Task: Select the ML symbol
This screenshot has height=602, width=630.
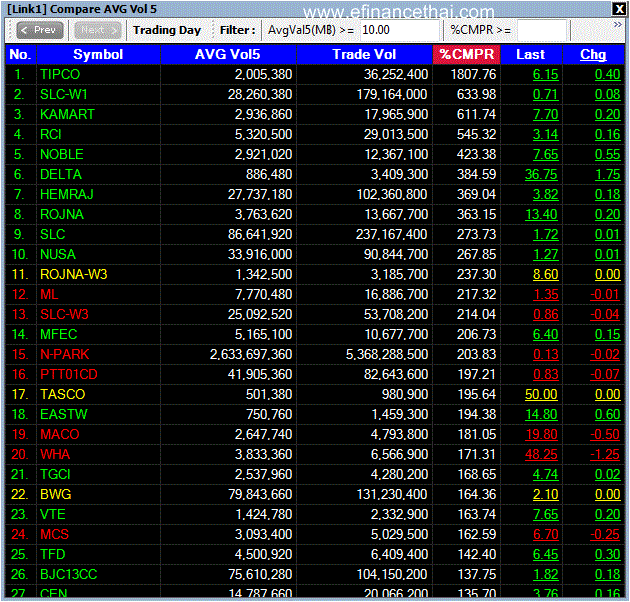Action: tap(49, 295)
